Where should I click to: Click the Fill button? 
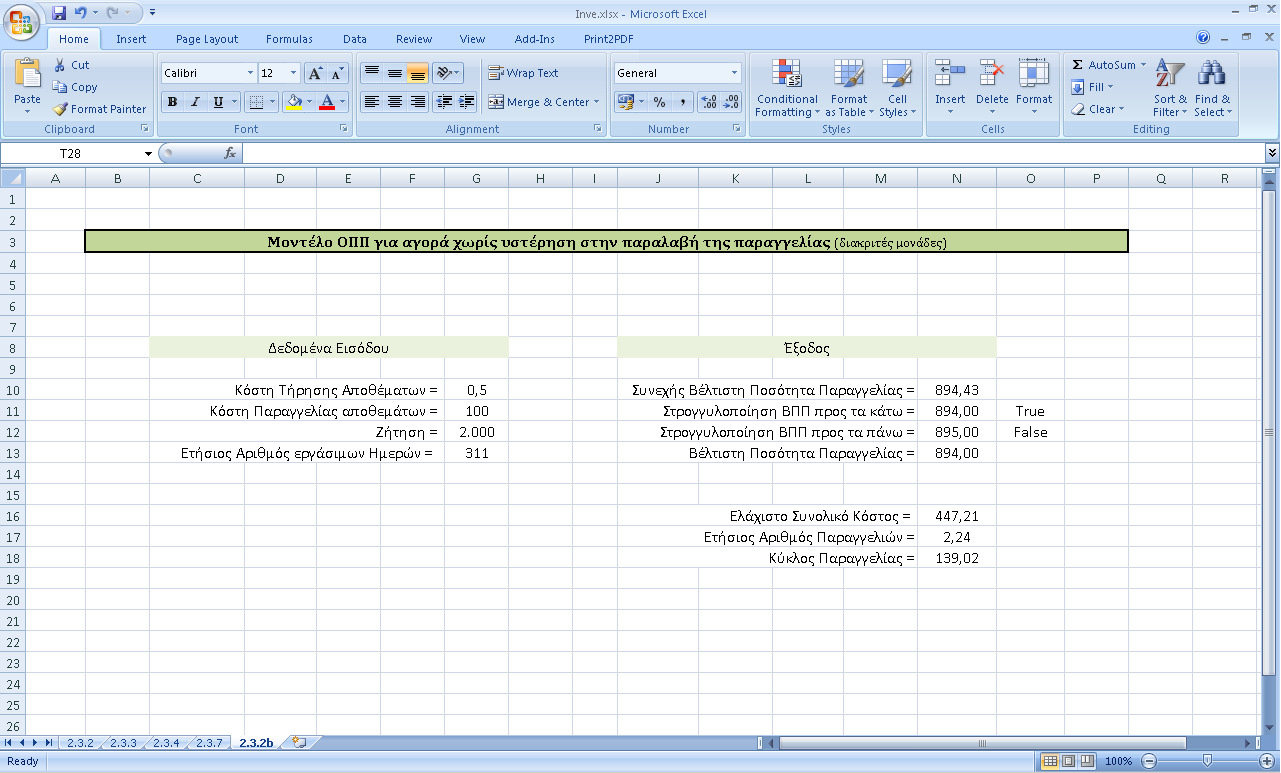tap(1091, 87)
